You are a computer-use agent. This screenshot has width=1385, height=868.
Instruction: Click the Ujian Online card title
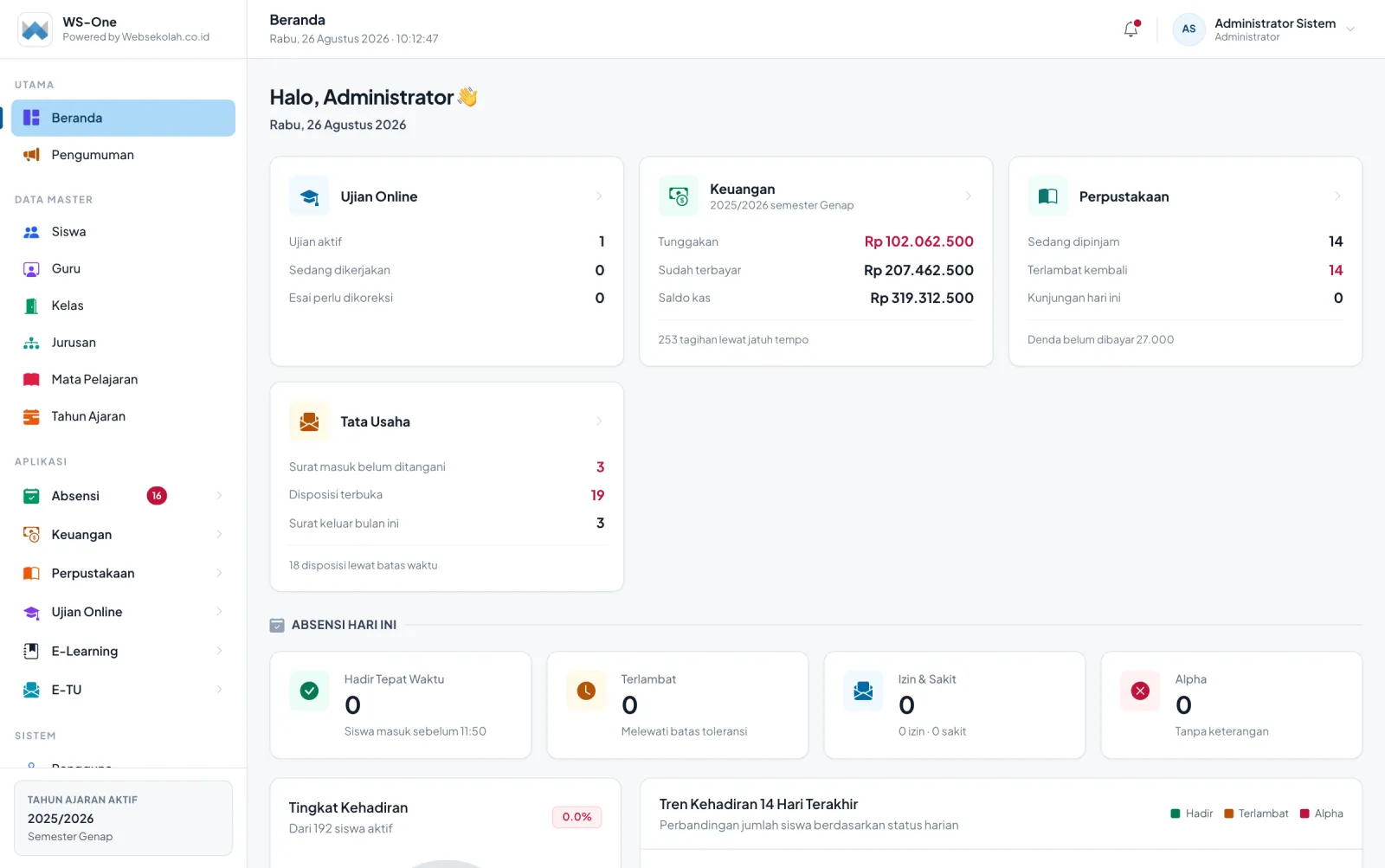[x=379, y=196]
